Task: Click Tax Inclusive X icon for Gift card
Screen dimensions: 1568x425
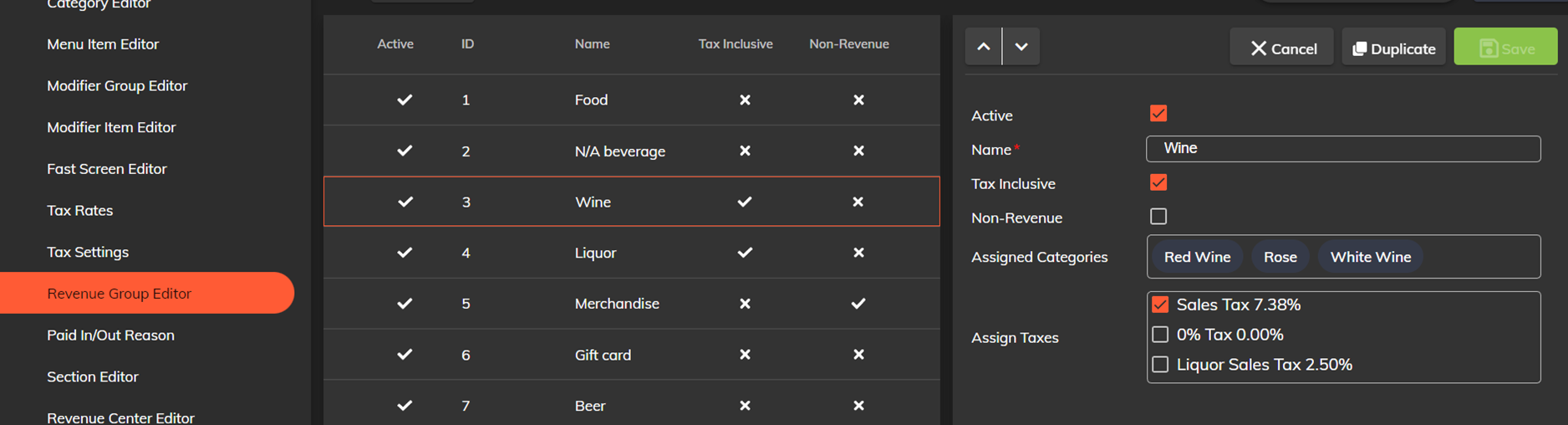Action: (x=745, y=355)
